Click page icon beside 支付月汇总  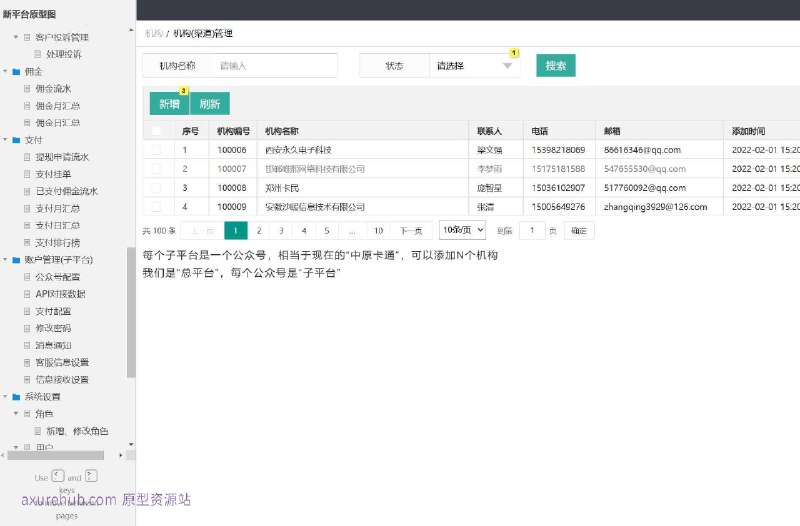(x=27, y=209)
